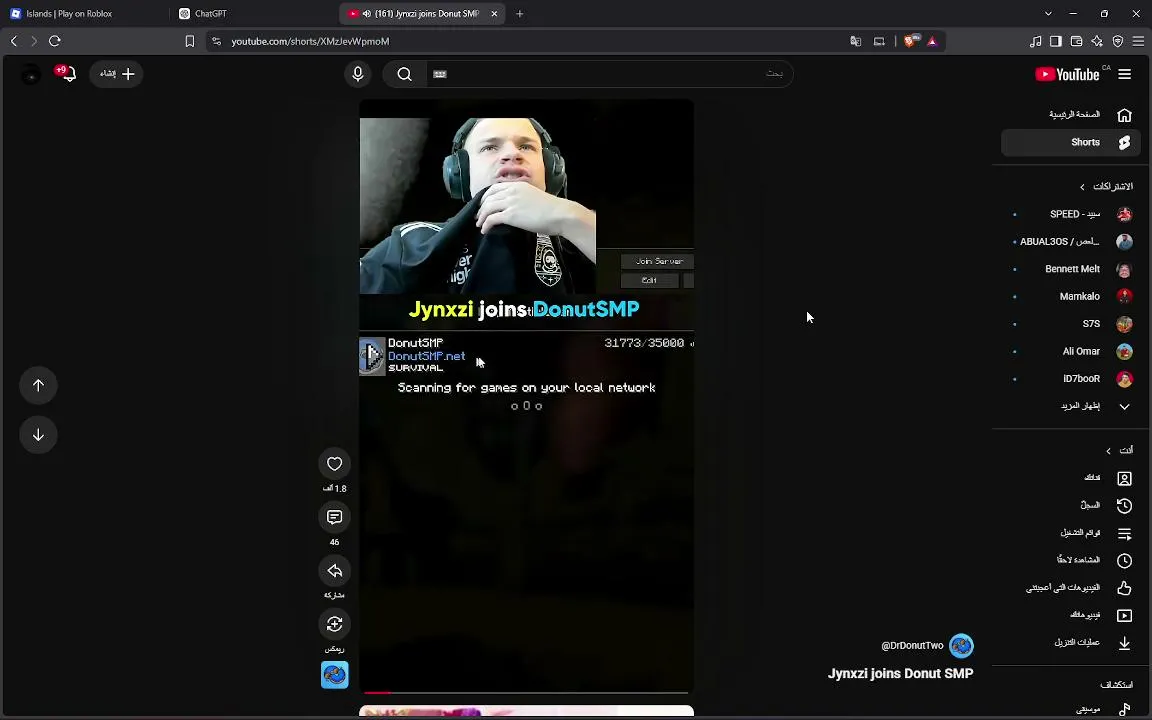Open a new browser tab
The image size is (1152, 720).
tap(519, 13)
